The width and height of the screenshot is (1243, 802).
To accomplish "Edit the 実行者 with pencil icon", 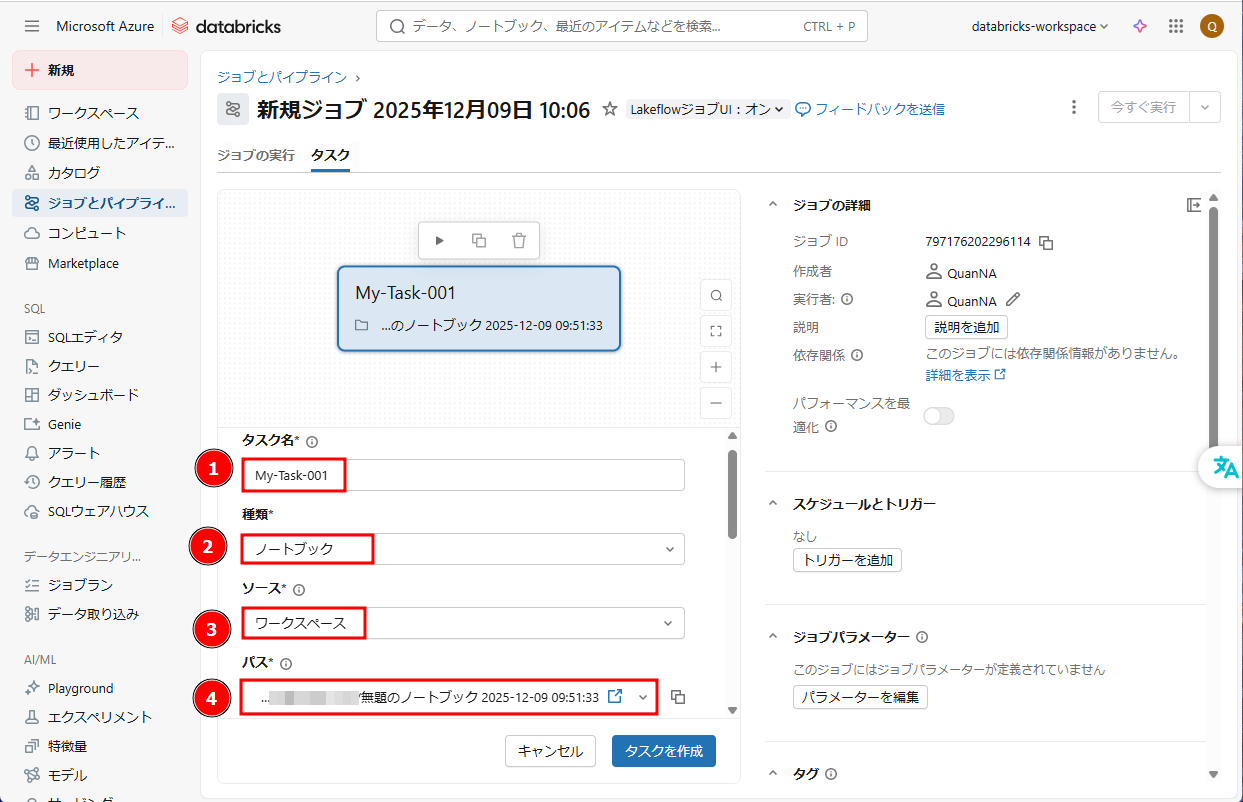I will (x=1013, y=299).
